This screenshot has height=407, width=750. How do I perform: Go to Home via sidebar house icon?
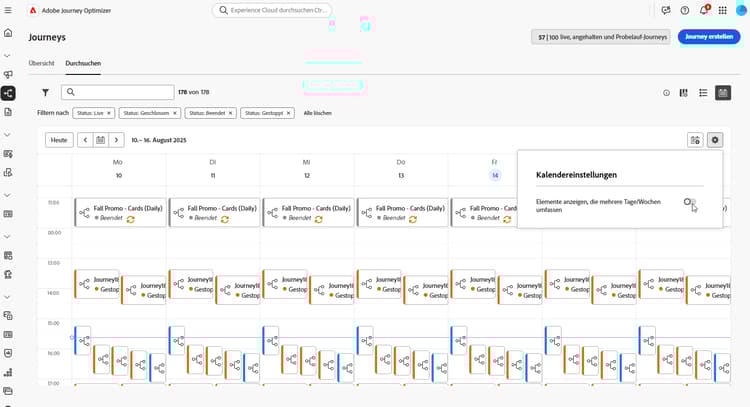pyautogui.click(x=8, y=33)
